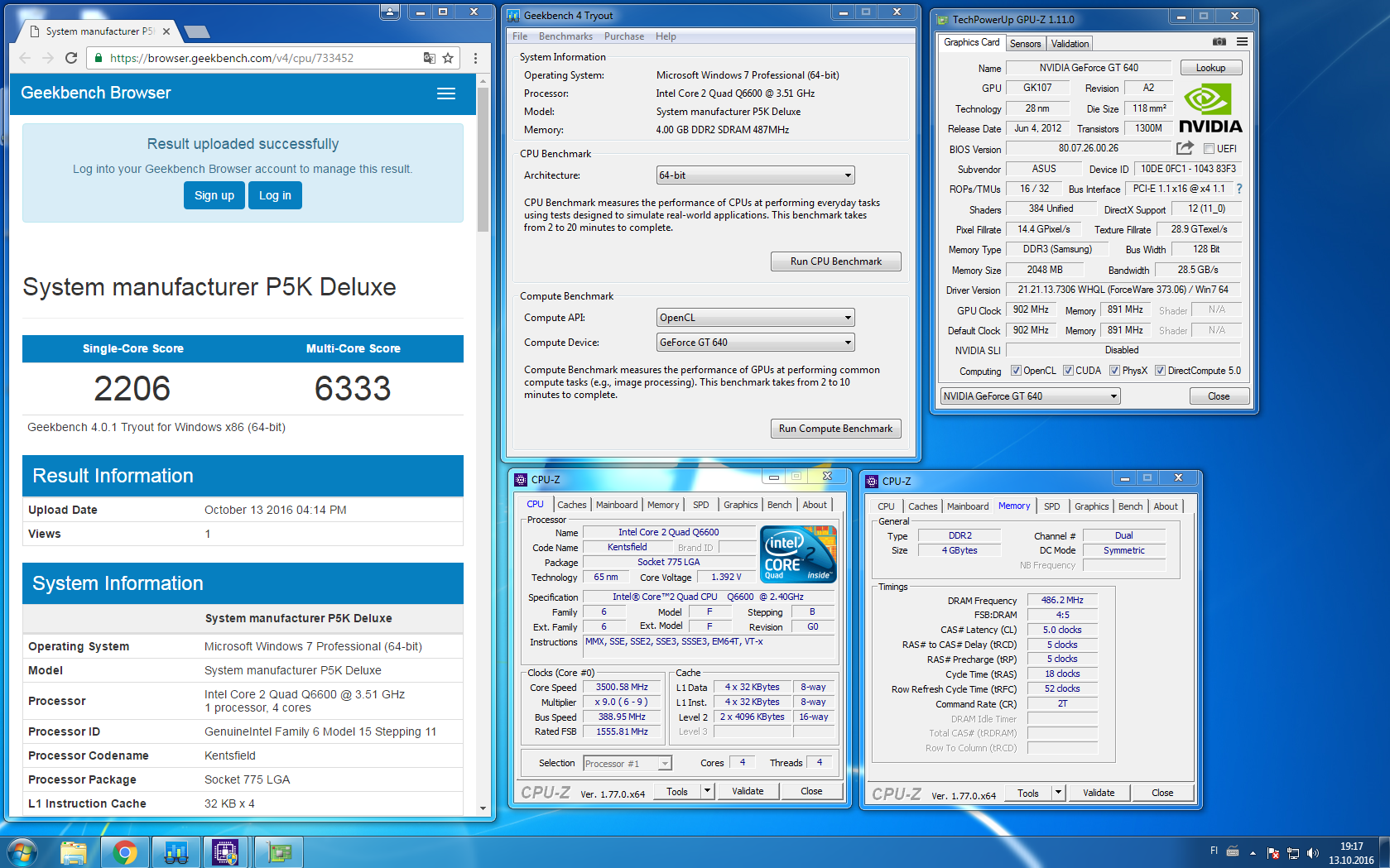
Task: Click the Chrome address bar URL
Action: [232, 58]
